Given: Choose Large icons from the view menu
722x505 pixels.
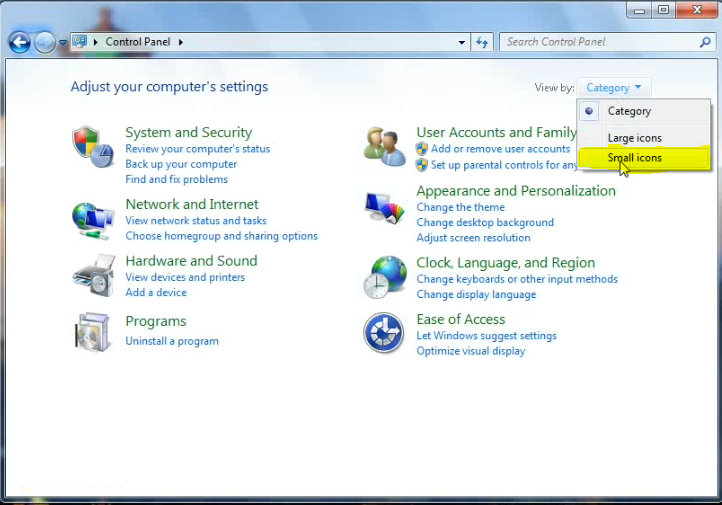Looking at the screenshot, I should [x=644, y=138].
